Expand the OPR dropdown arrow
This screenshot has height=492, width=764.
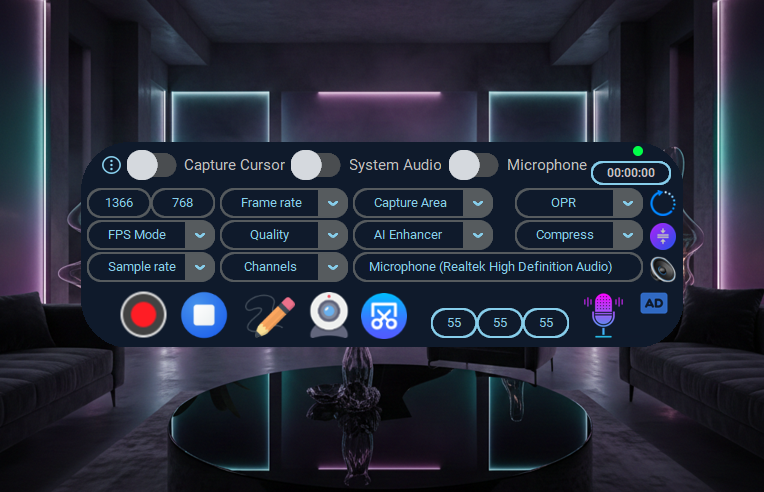point(628,203)
